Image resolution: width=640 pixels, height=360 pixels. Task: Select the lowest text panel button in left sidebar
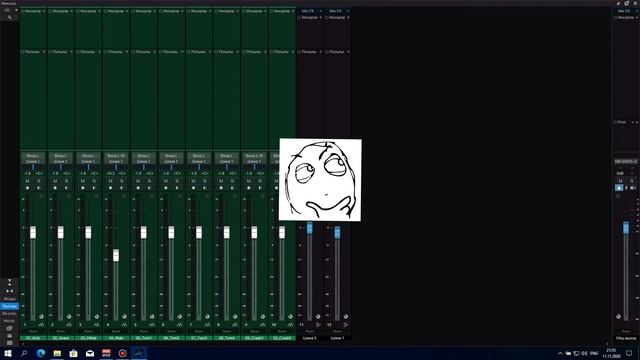[x=9, y=321]
